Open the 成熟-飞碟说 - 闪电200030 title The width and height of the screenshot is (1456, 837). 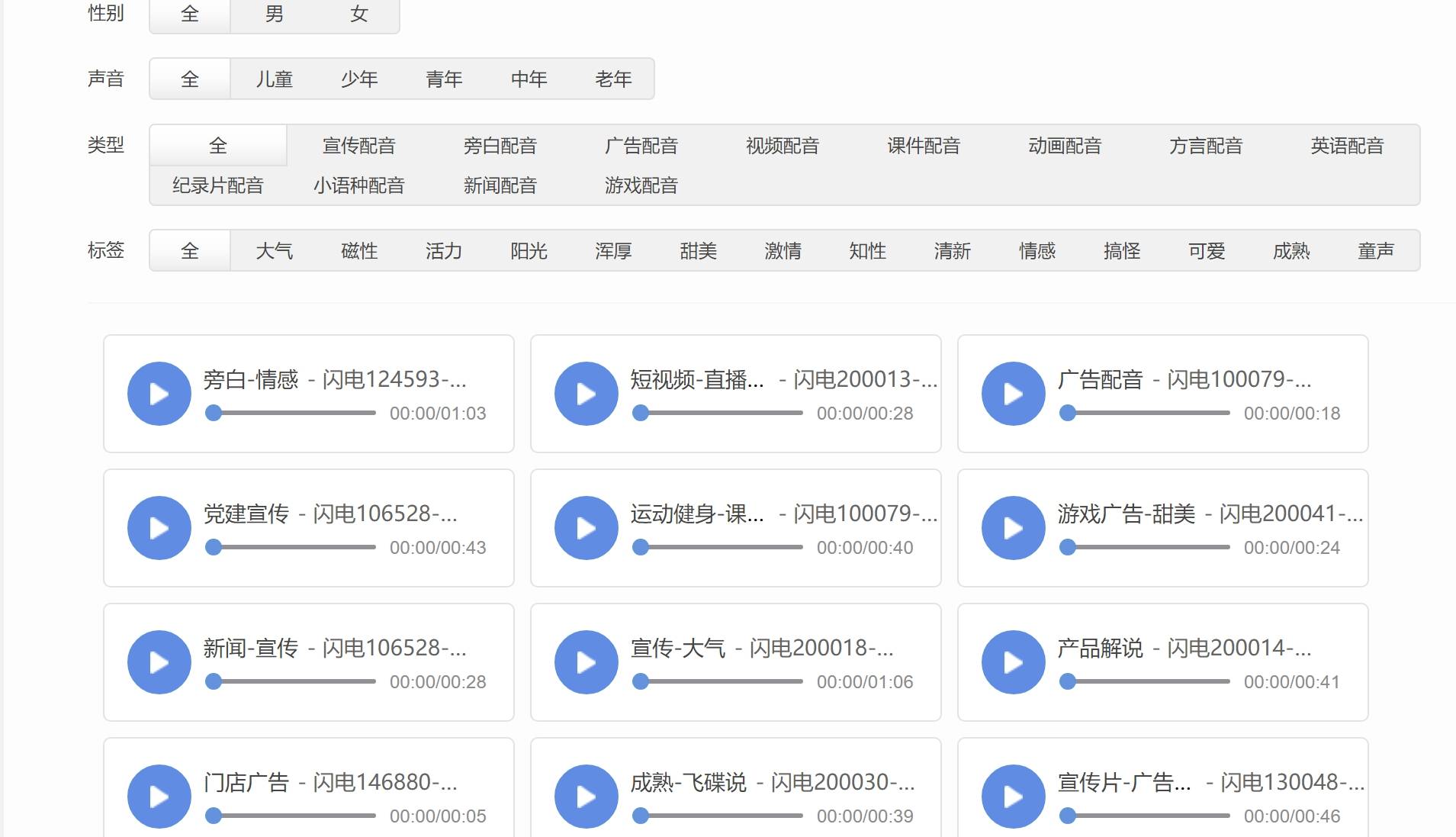(x=773, y=782)
